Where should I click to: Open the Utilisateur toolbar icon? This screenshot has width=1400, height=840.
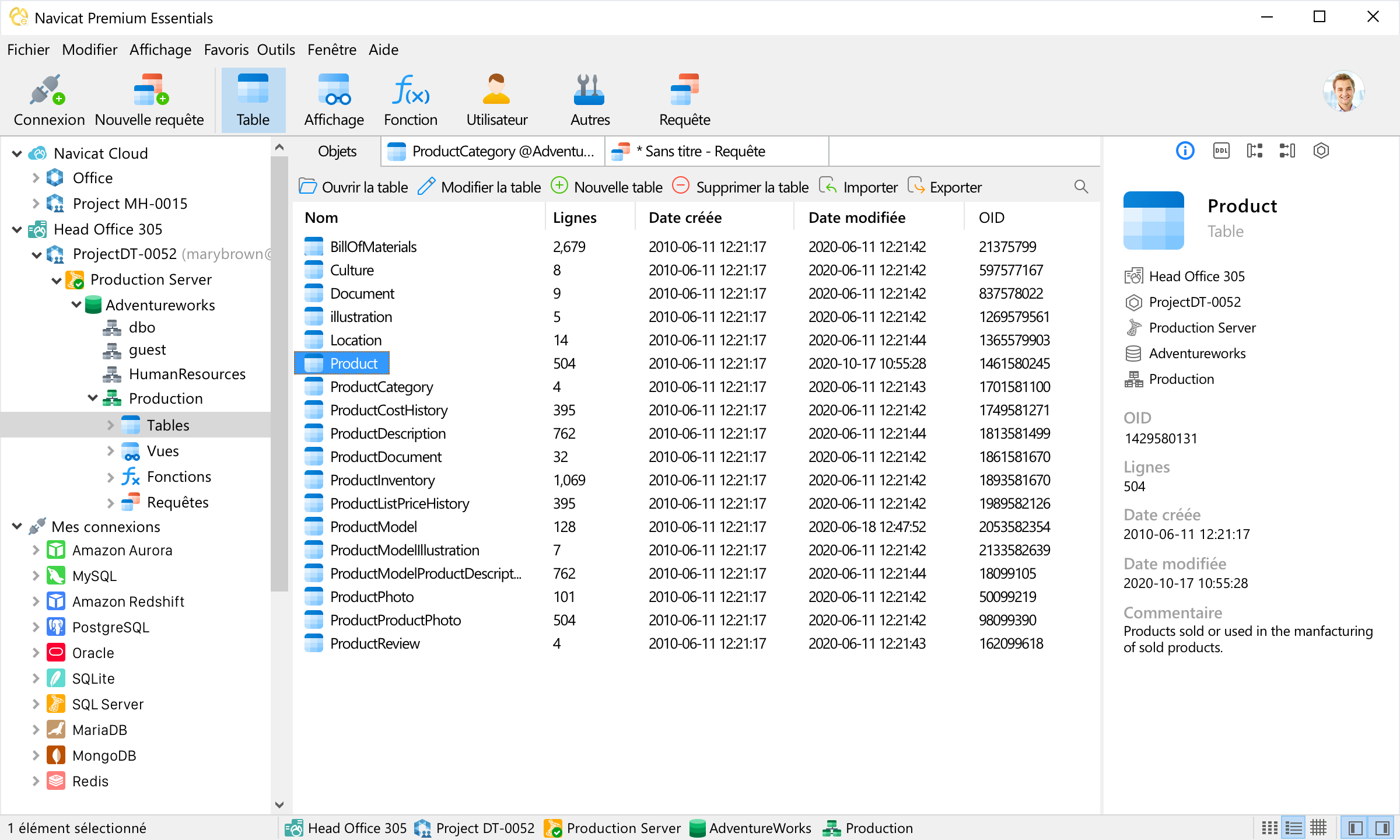[x=497, y=100]
